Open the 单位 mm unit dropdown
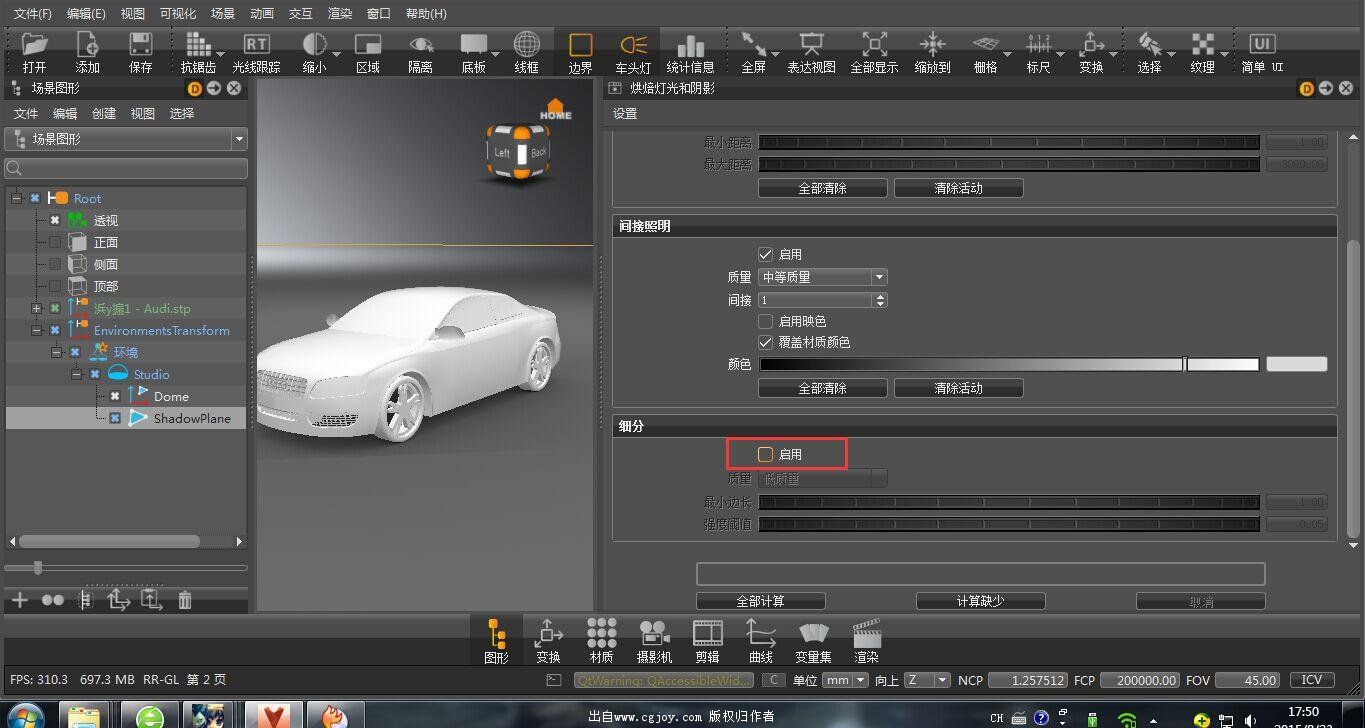The image size is (1365, 728). (846, 680)
